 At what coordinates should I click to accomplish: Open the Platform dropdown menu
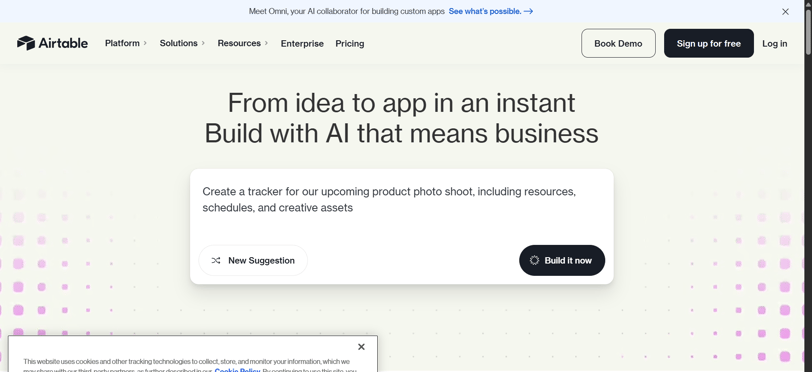126,44
